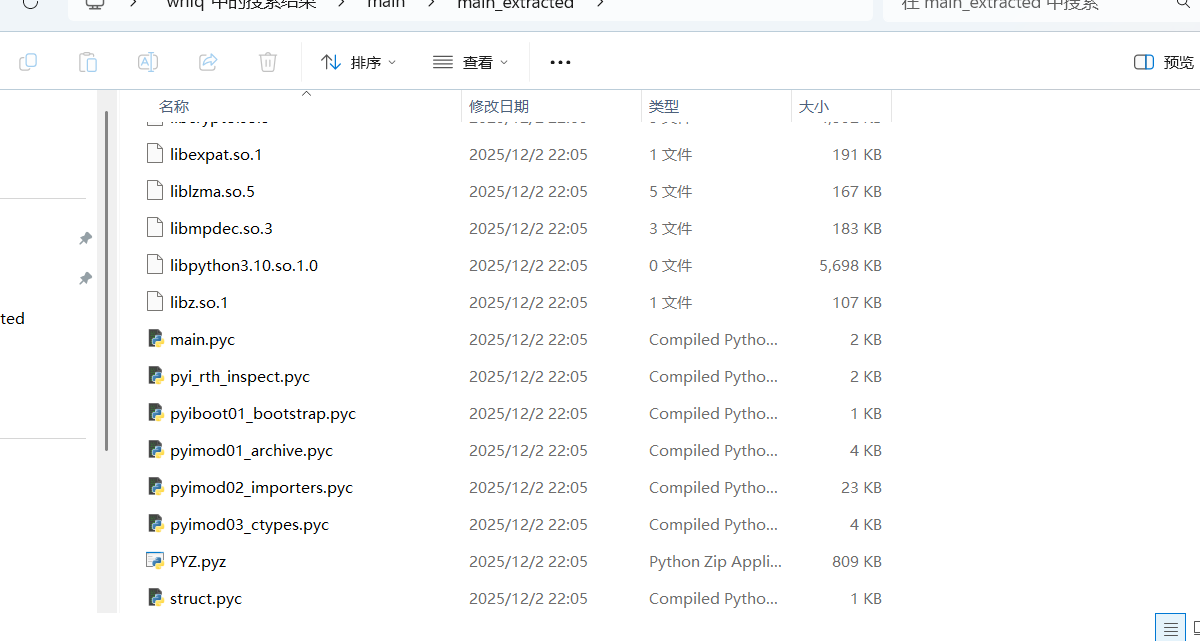Sort by Type (类型) column header
1200x641 pixels.
pos(664,106)
